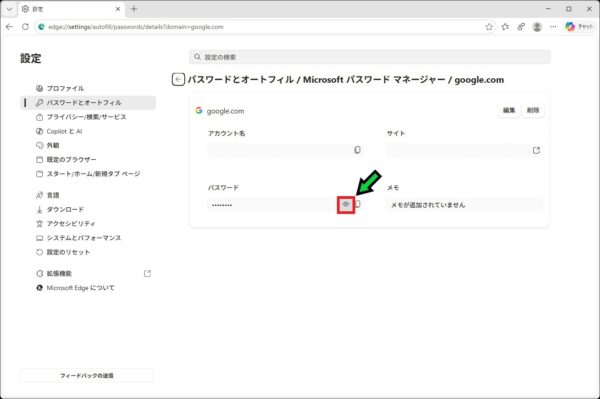Image resolution: width=600 pixels, height=399 pixels.
Task: Reload page with refresh icon
Action: tap(25, 27)
